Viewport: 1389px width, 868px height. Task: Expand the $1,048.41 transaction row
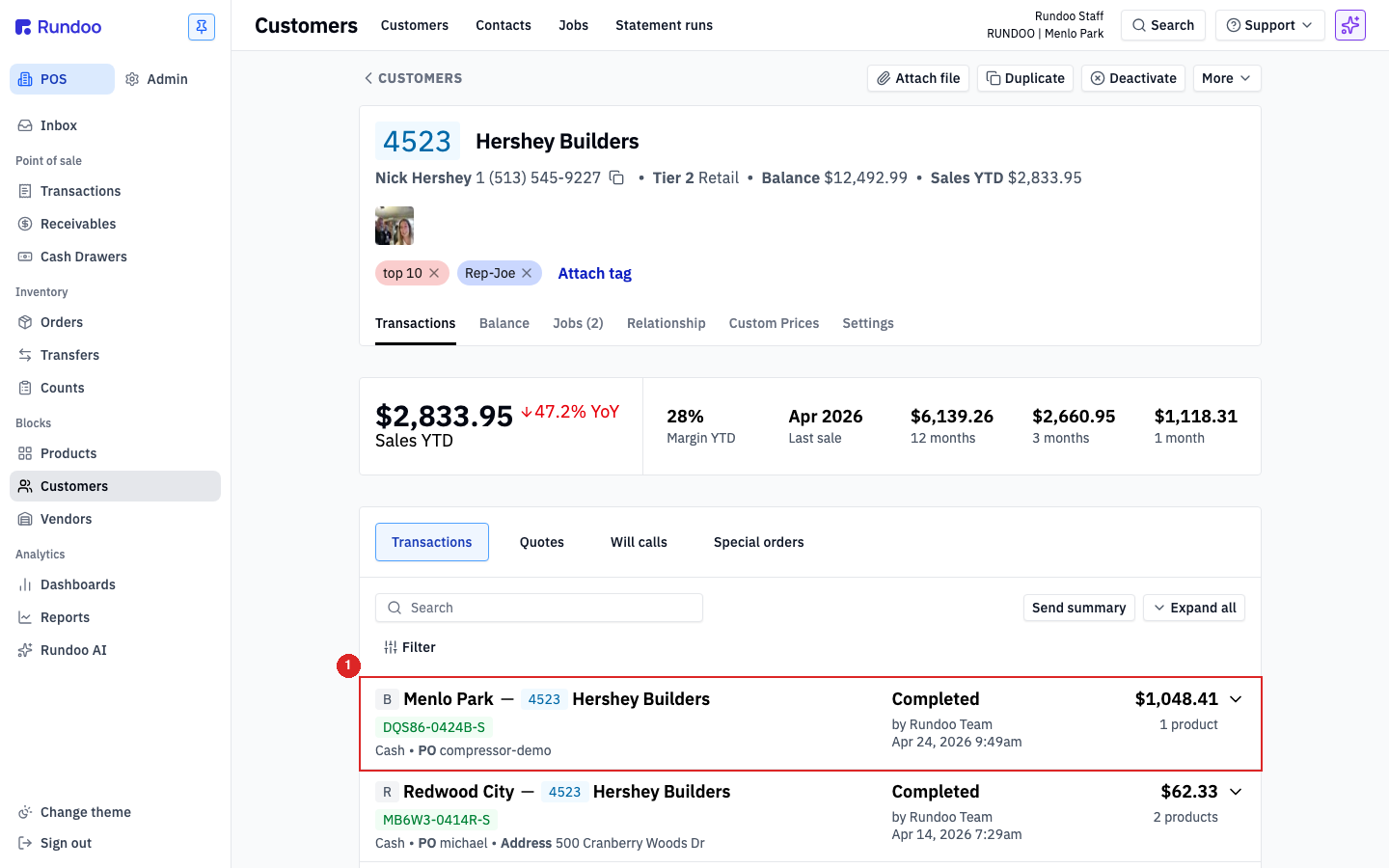[x=1236, y=699]
